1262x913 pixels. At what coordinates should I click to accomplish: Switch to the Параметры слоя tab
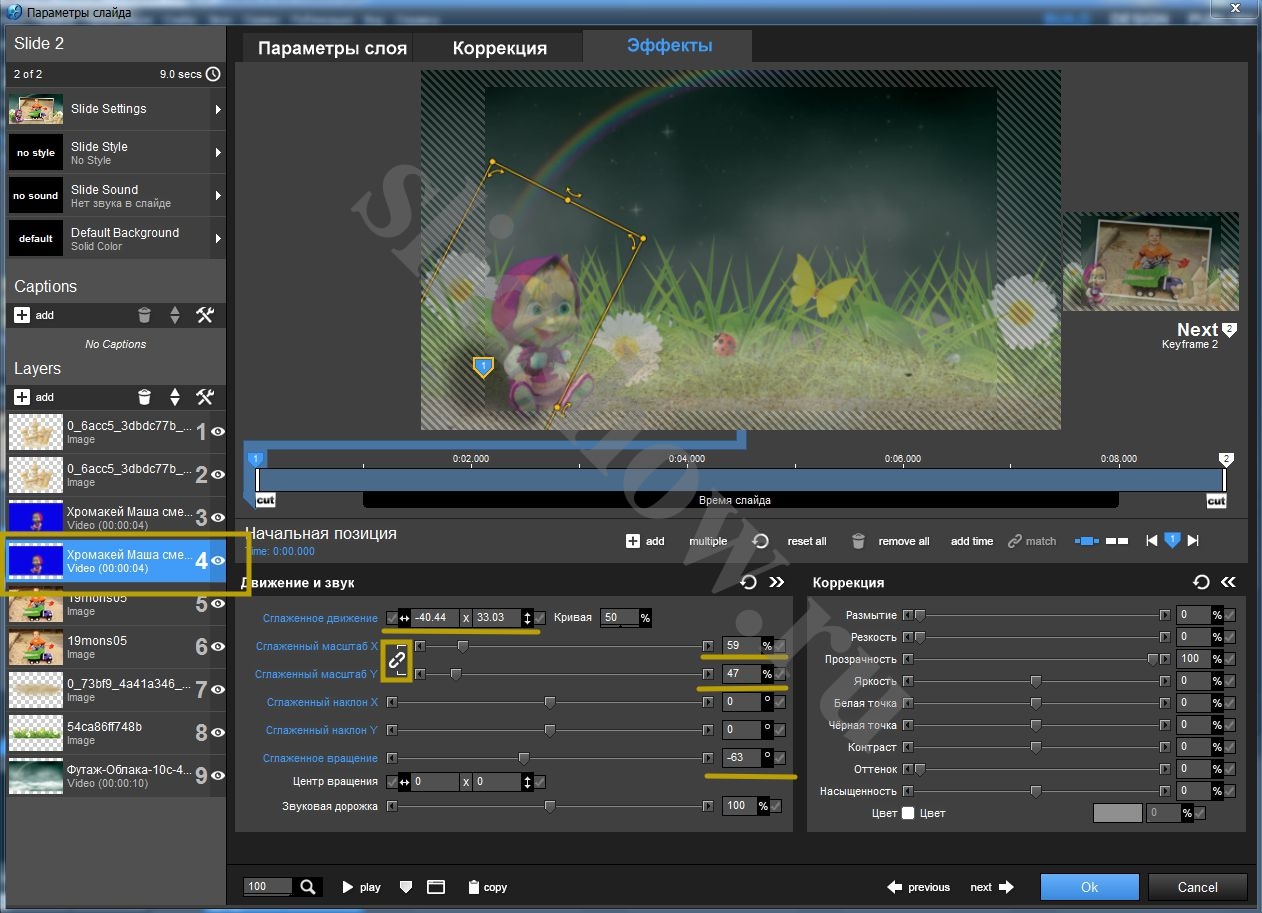point(332,48)
